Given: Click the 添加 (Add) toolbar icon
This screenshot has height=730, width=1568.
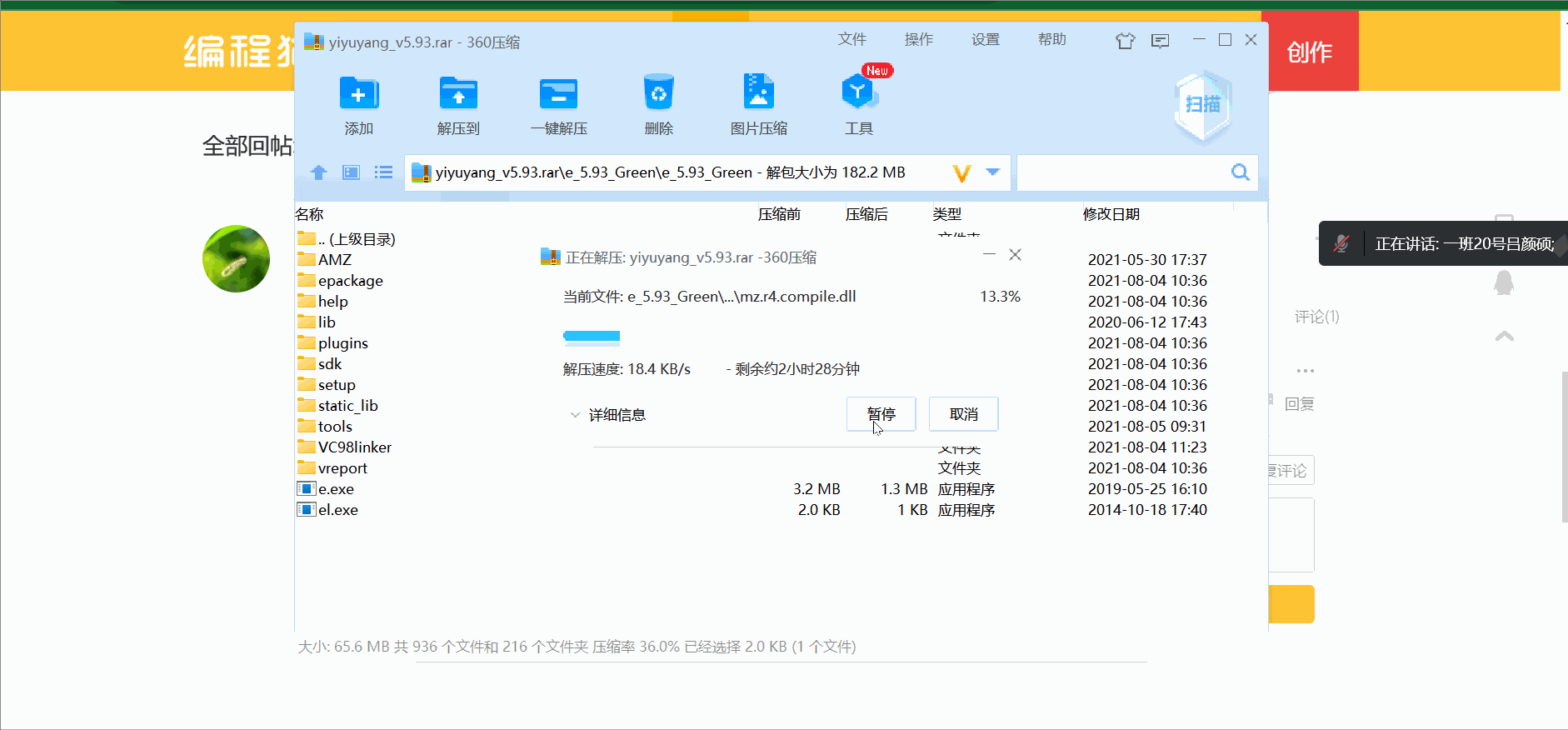Looking at the screenshot, I should [359, 93].
